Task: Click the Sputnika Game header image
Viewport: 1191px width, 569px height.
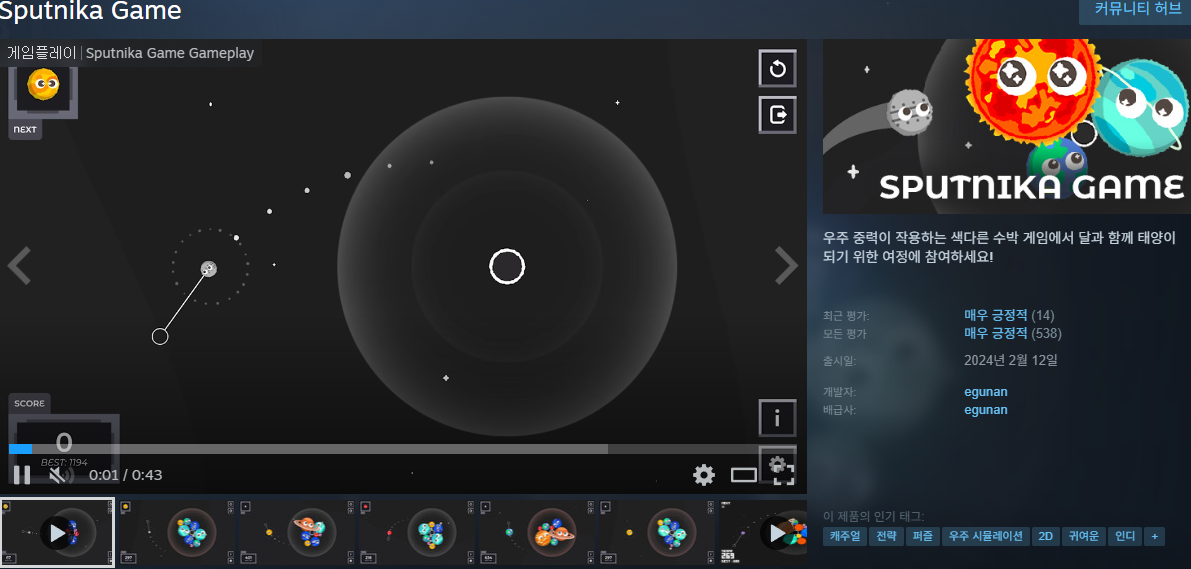Action: tap(1007, 126)
